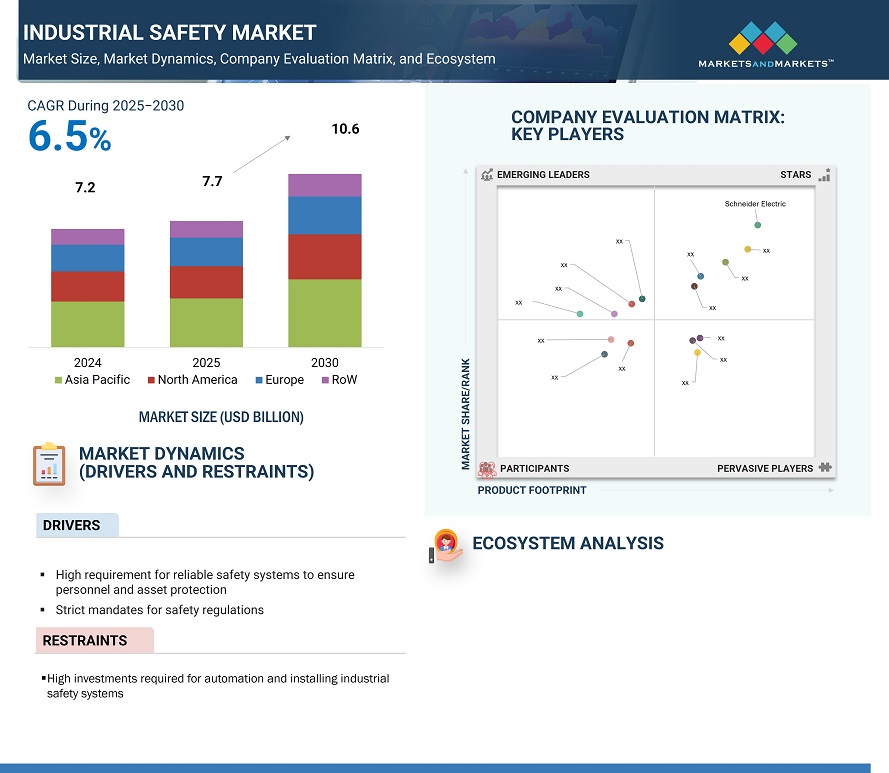
Task: Click the Participants quadrant icon
Action: coord(487,468)
